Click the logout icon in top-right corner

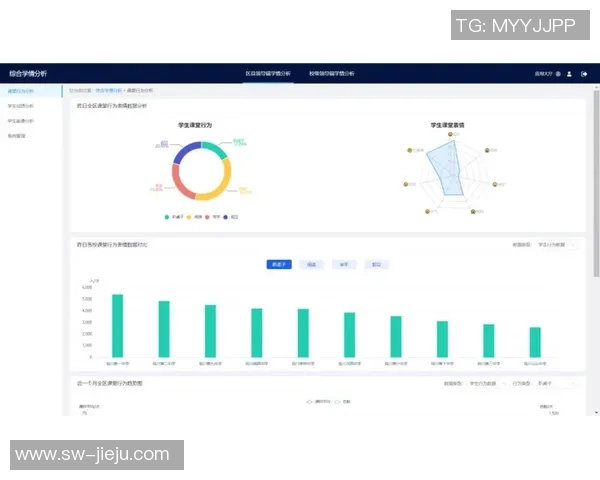(x=584, y=73)
